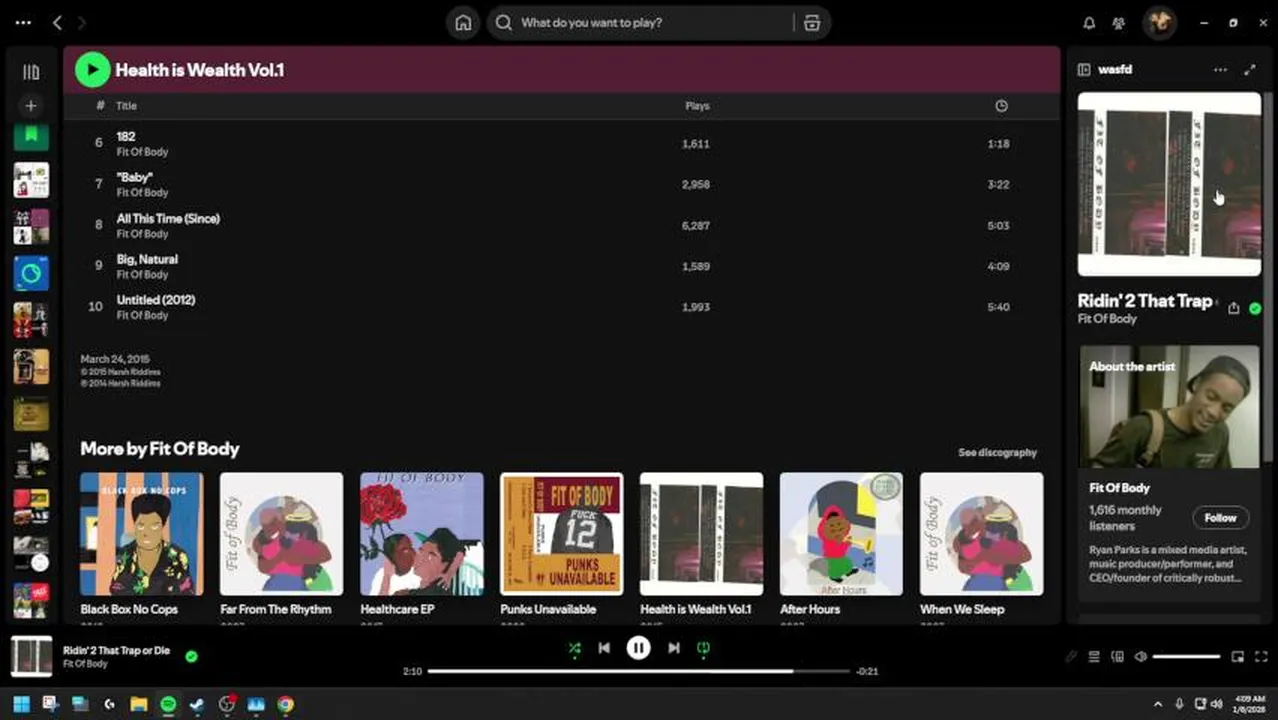This screenshot has height=720, width=1278.
Task: Open Connect to a device icon
Action: click(x=1117, y=657)
